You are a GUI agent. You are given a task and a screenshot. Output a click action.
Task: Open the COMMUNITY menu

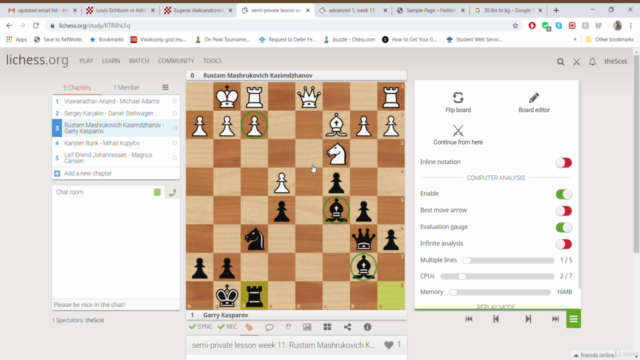coord(176,61)
